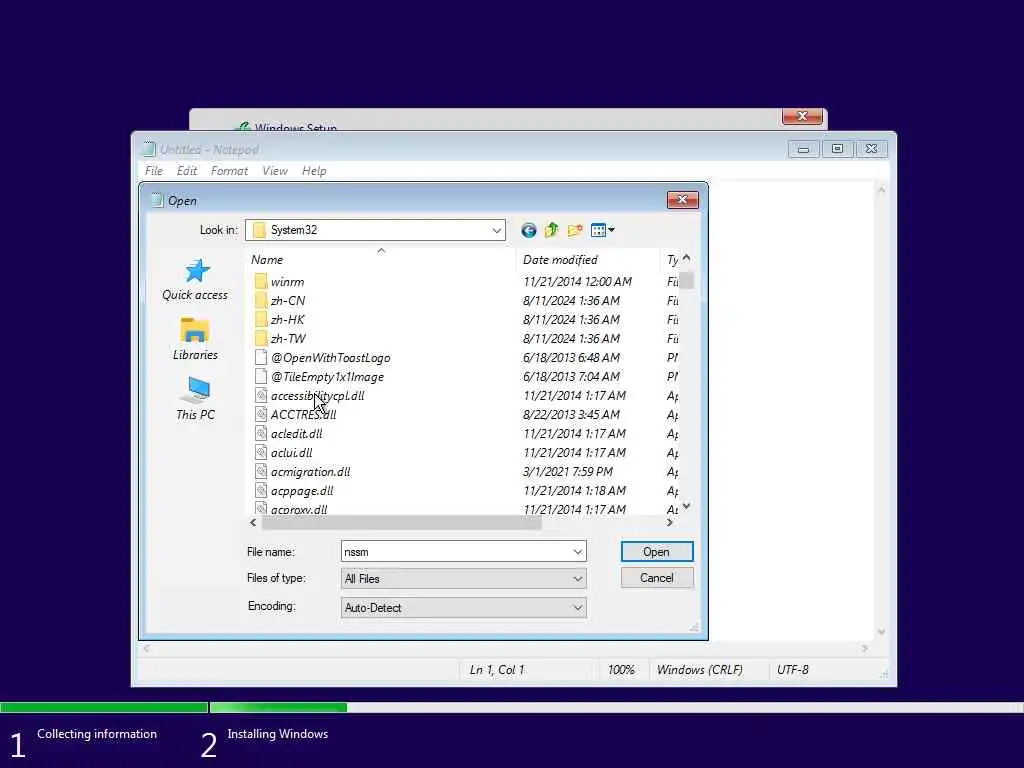Click the File name input field containing nssm

pos(456,552)
